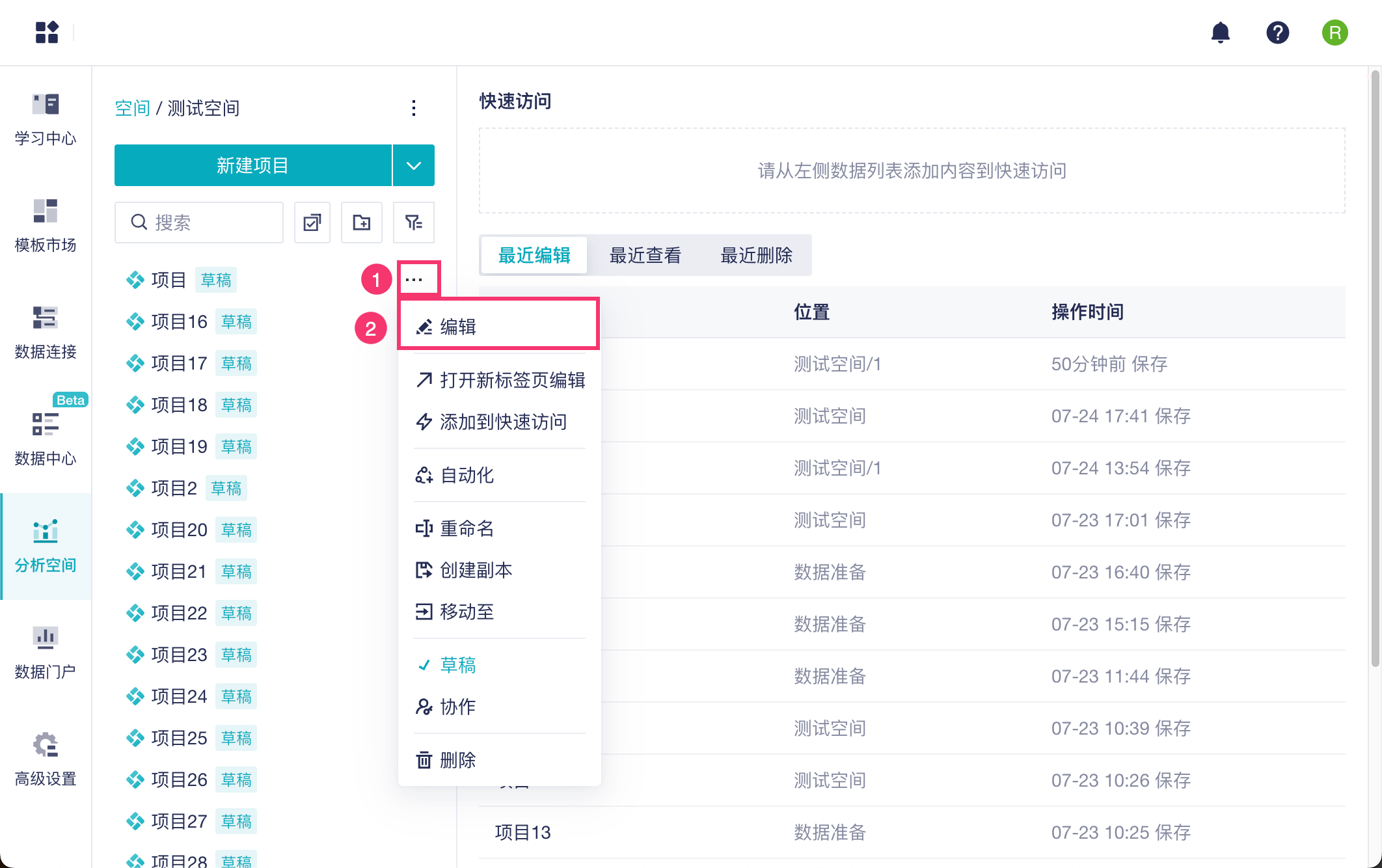This screenshot has height=868, width=1382.
Task: Open the filter sort icon
Action: tap(413, 223)
